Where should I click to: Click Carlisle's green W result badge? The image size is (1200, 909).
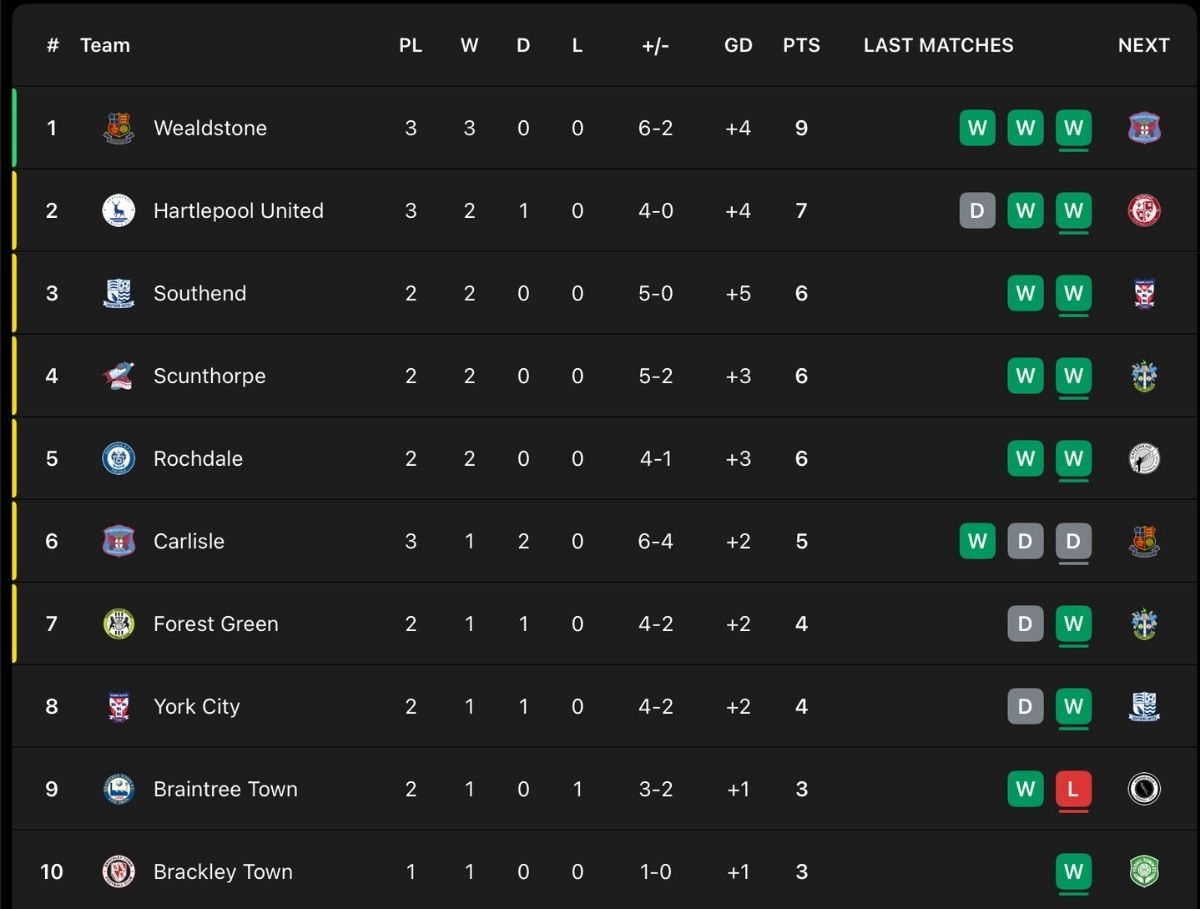point(977,541)
